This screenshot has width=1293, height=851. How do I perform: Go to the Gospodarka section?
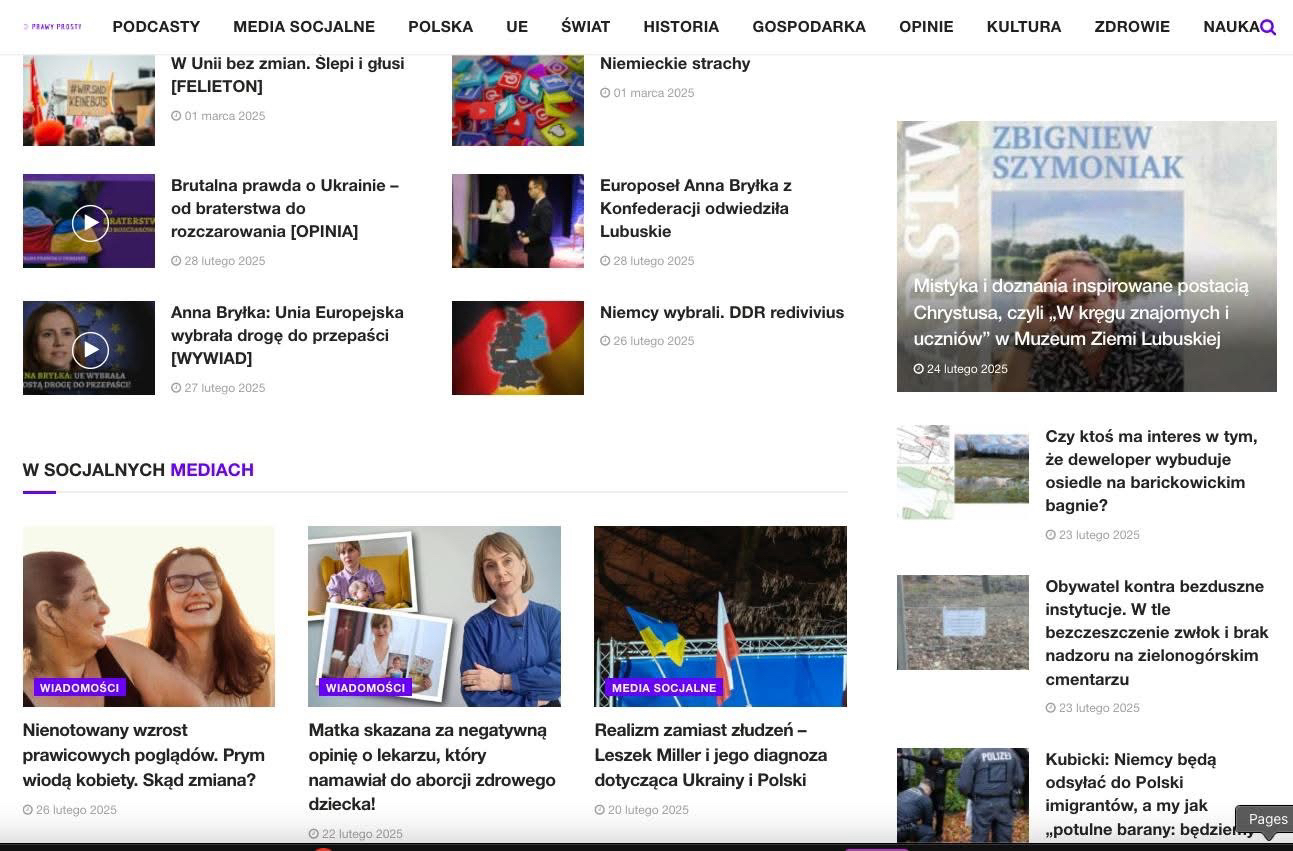pos(808,27)
